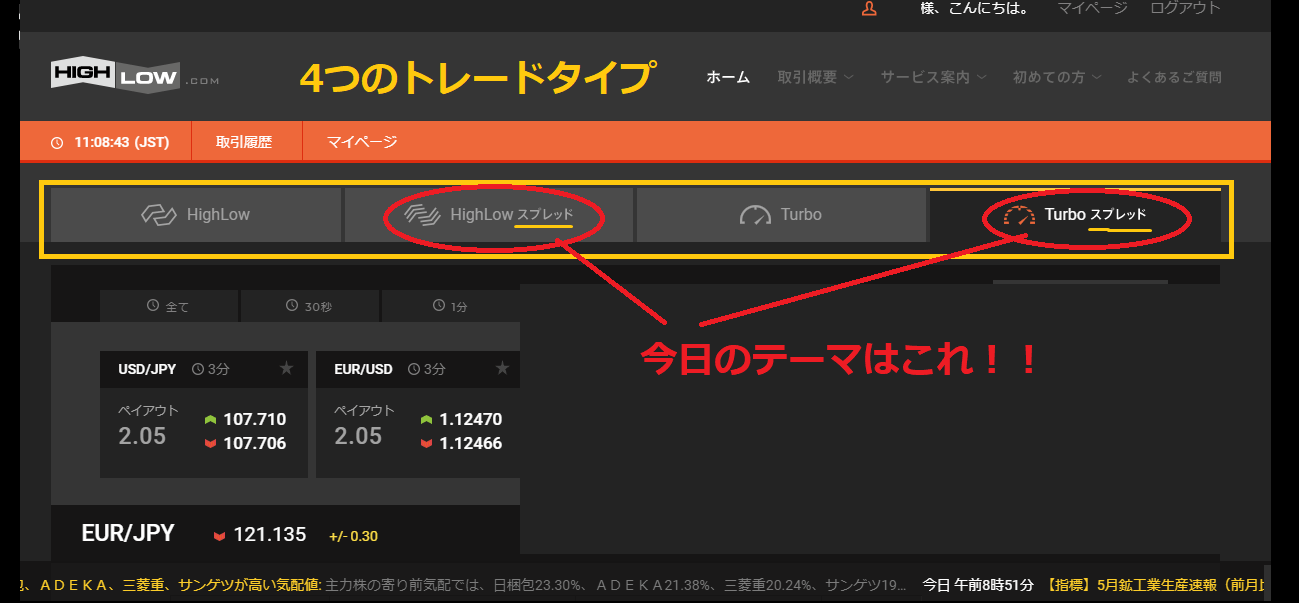The image size is (1299, 603).
Task: Open the Turbo trade type tab
Action: click(781, 214)
